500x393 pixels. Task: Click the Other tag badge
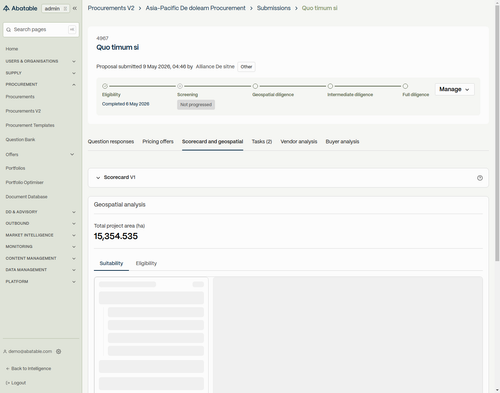246,67
